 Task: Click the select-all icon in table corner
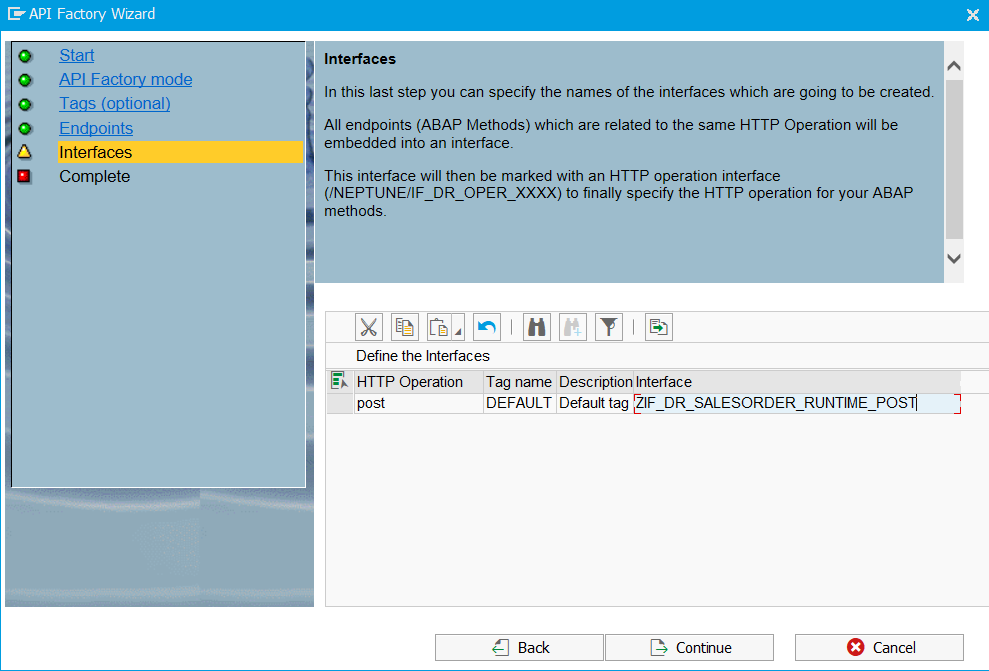point(340,381)
